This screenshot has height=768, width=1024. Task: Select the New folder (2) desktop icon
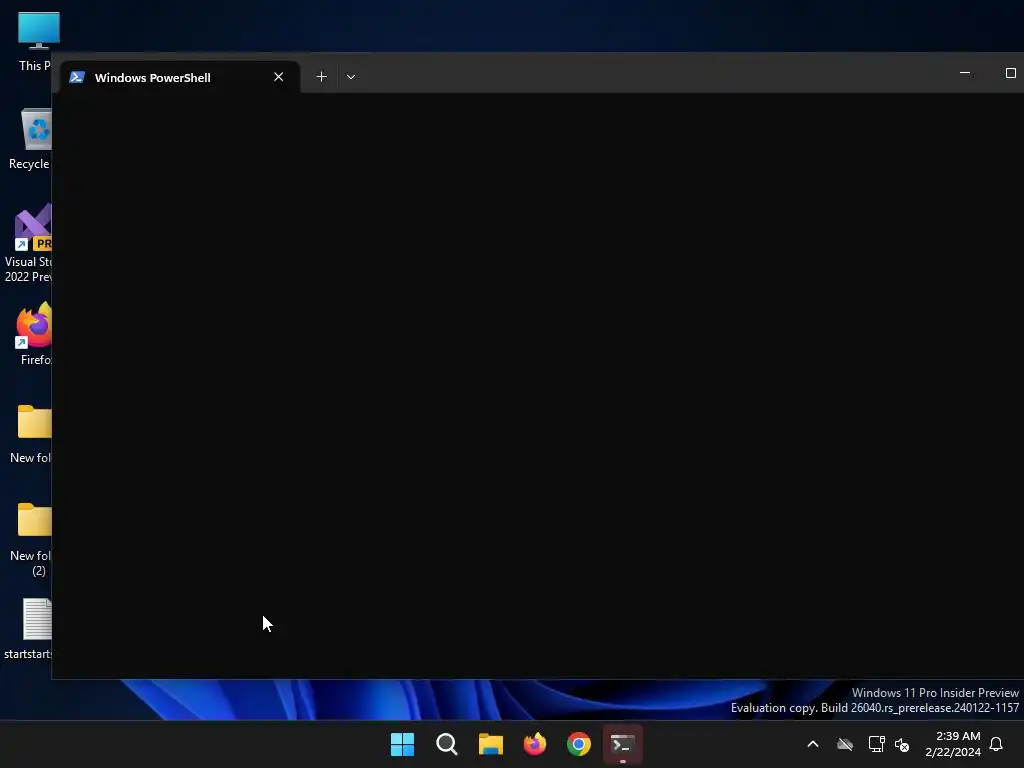(x=31, y=539)
